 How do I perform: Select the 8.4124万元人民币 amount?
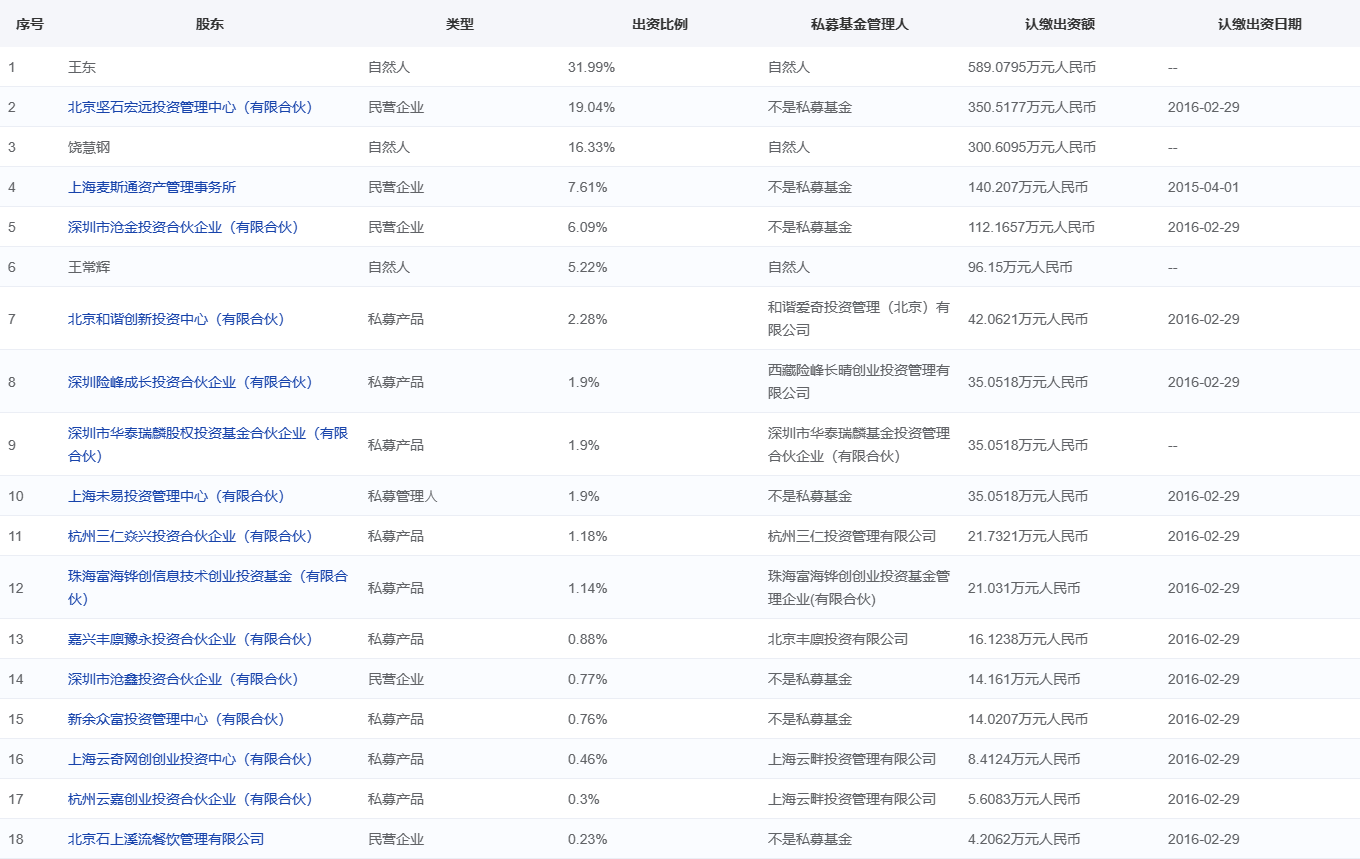(x=1024, y=759)
